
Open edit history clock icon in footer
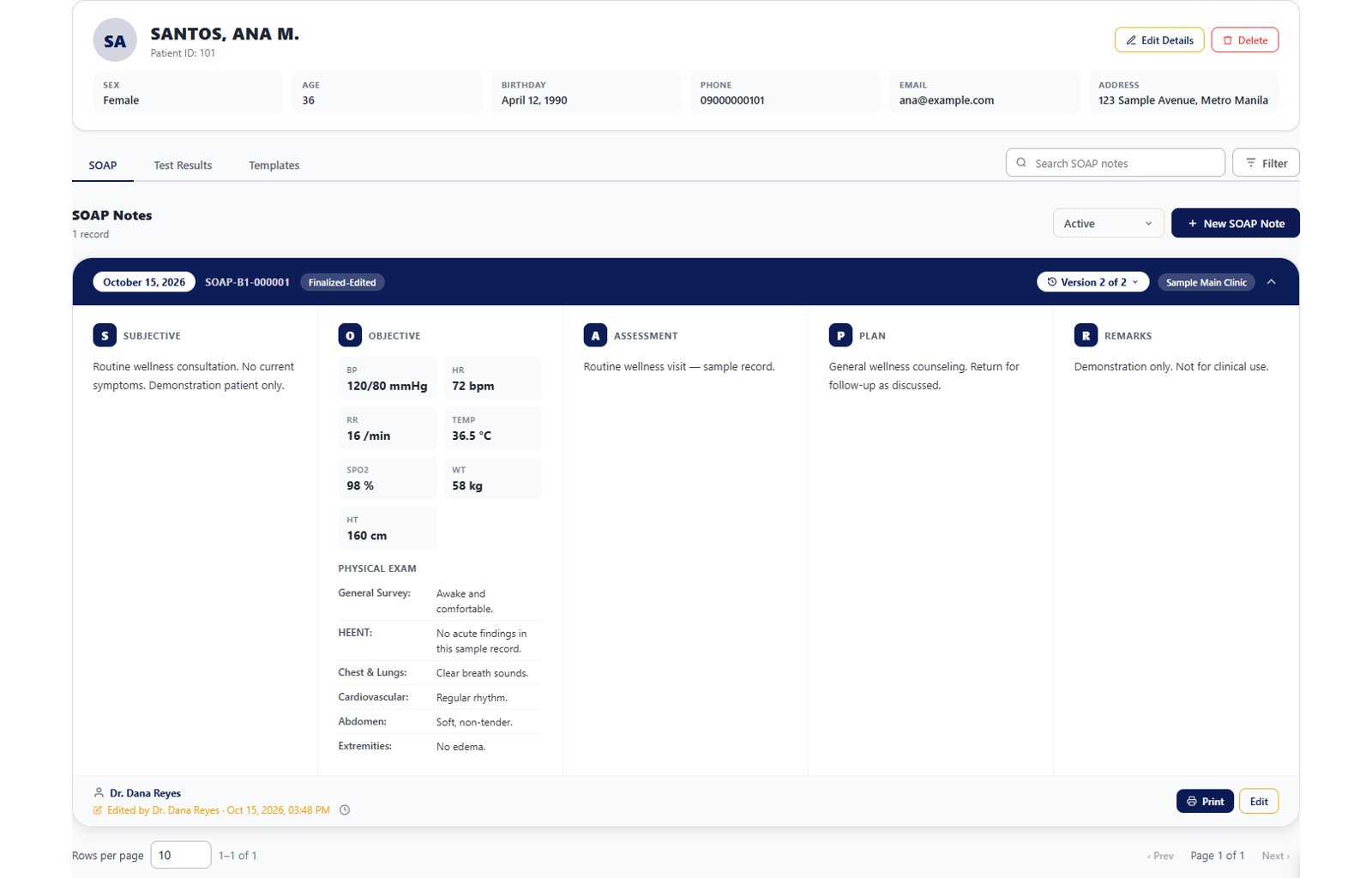(345, 810)
